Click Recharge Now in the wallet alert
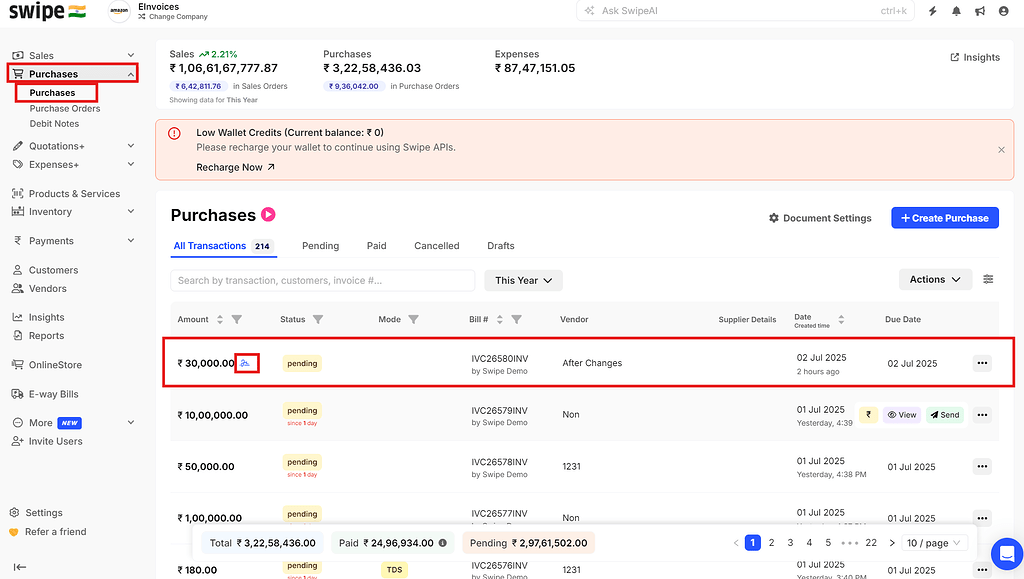1024x579 pixels. coord(231,167)
